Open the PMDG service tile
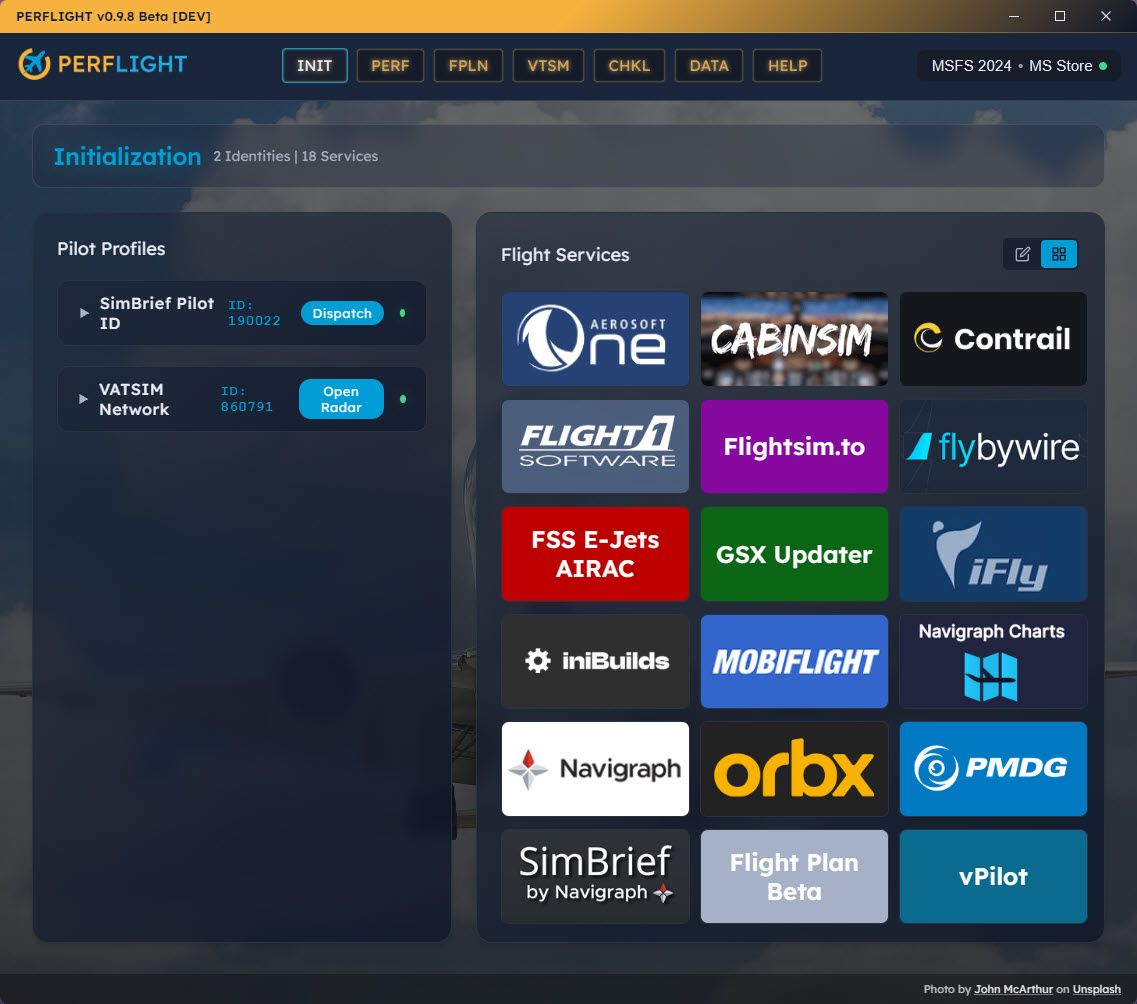 tap(993, 769)
